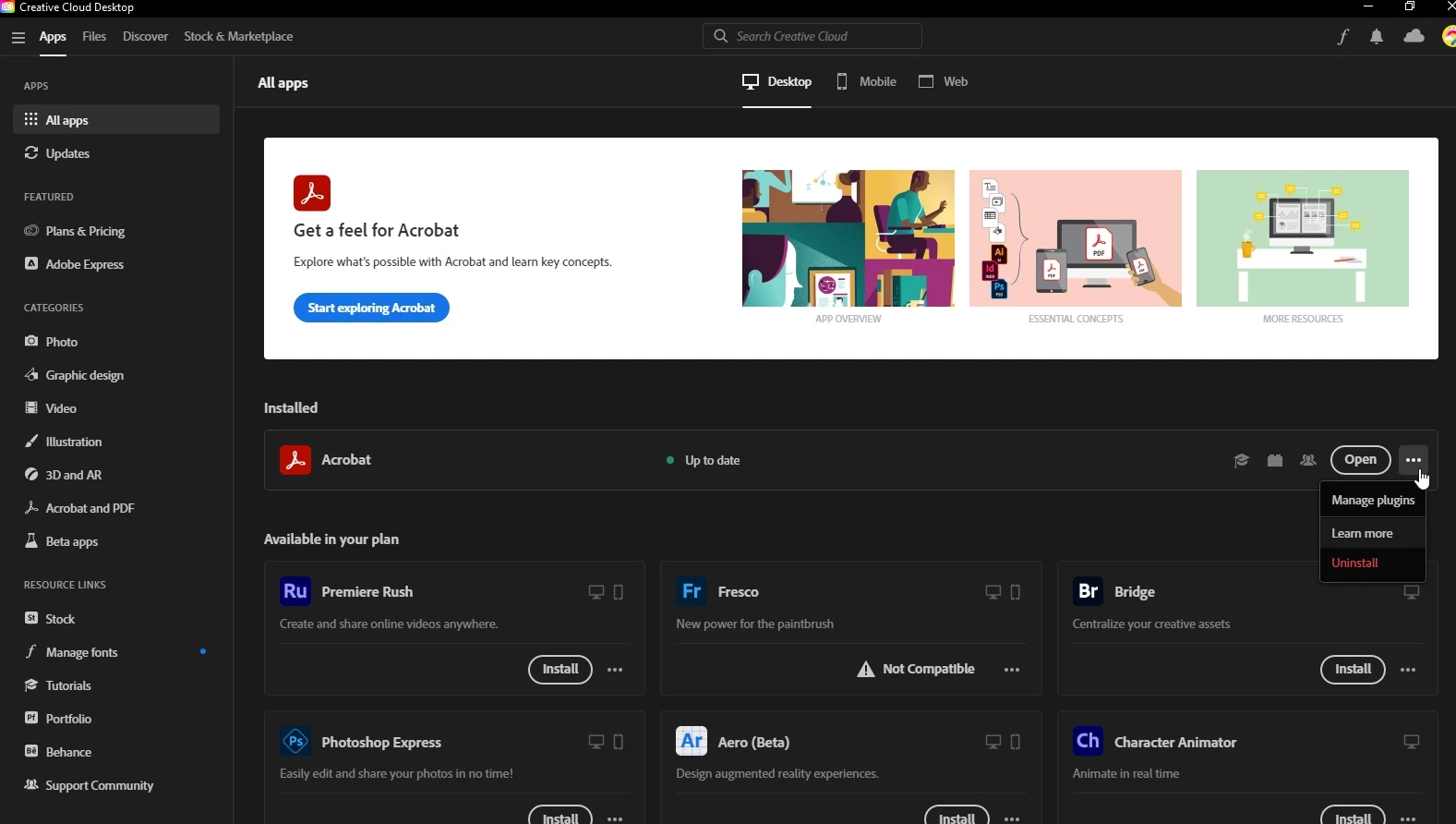This screenshot has width=1456, height=824.
Task: Open Aero (Beta) more options ellipsis
Action: [1012, 818]
